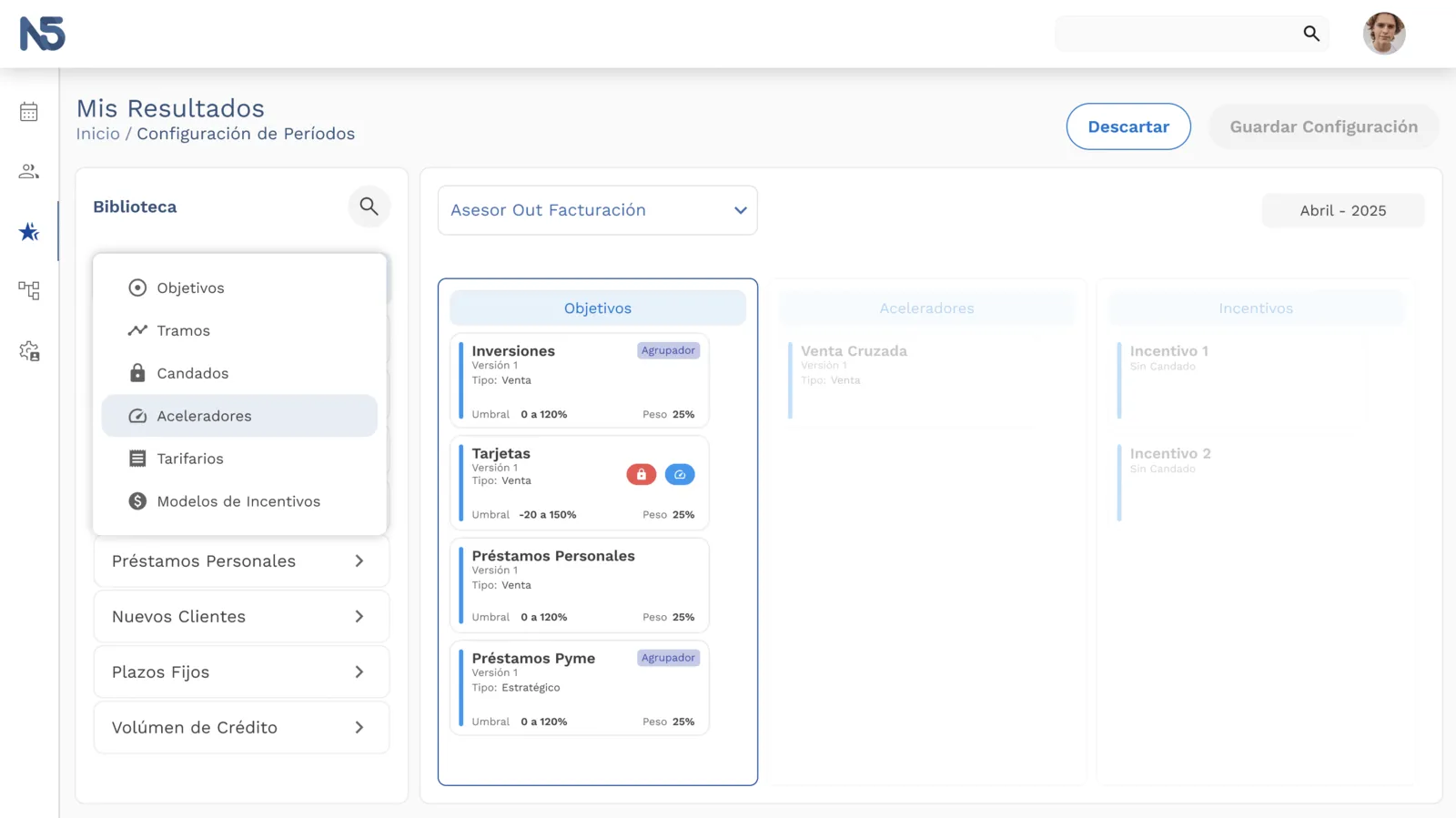1456x818 pixels.
Task: Click the Biblioteca search button
Action: tap(369, 207)
